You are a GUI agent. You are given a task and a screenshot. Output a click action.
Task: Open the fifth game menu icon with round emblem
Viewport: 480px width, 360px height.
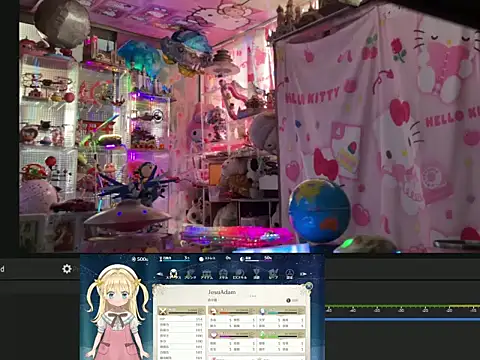tap(240, 274)
